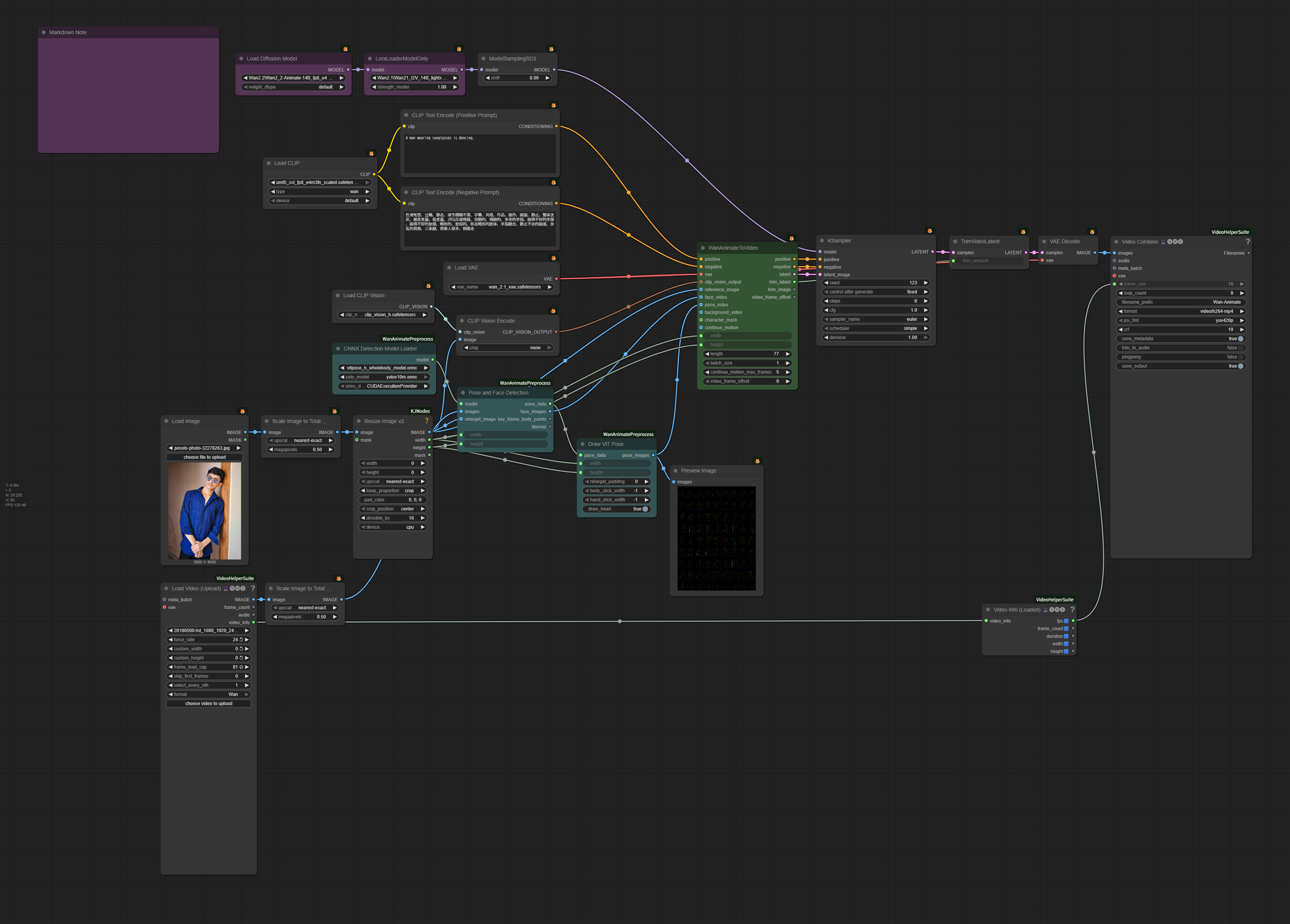The width and height of the screenshot is (1290, 924).
Task: Click the help question mark on Video Combine node
Action: pos(1248,242)
